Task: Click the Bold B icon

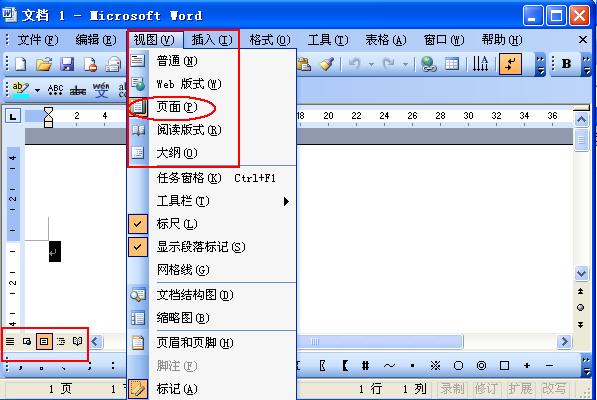Action: [566, 64]
